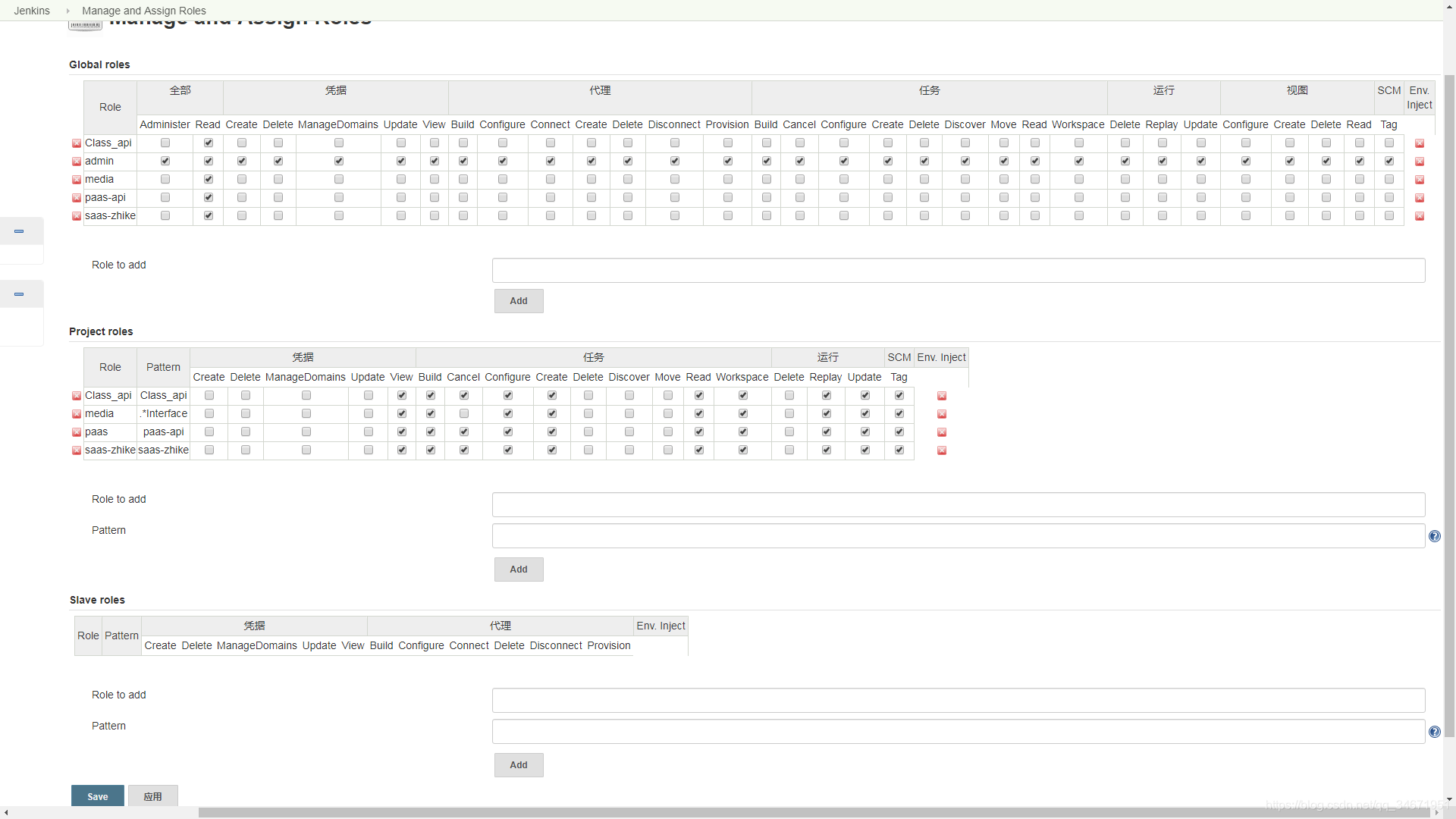The width and height of the screenshot is (1456, 819).
Task: Click 'Provision' header in Slave roles table
Action: 609,645
